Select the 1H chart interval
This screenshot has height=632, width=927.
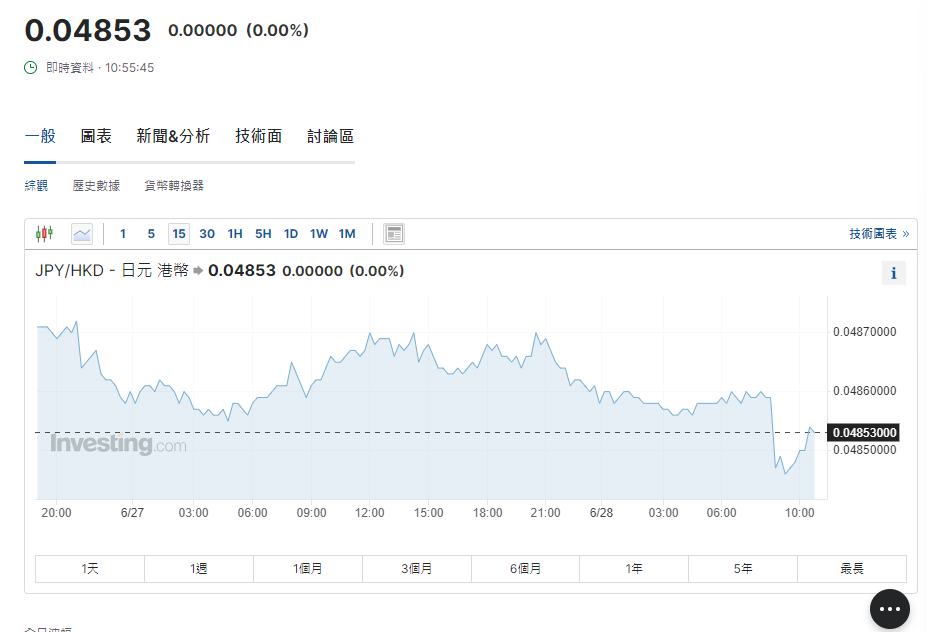235,234
